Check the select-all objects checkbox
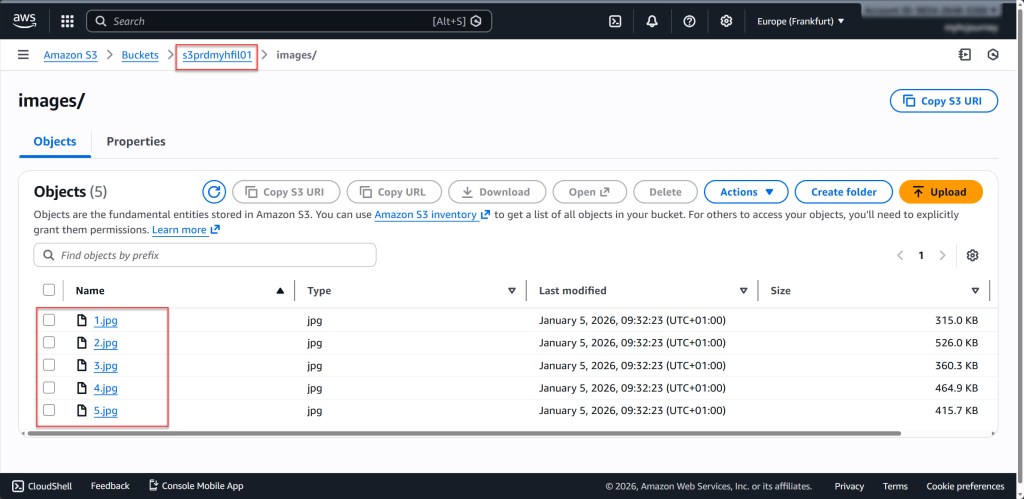This screenshot has height=499, width=1024. (x=49, y=290)
